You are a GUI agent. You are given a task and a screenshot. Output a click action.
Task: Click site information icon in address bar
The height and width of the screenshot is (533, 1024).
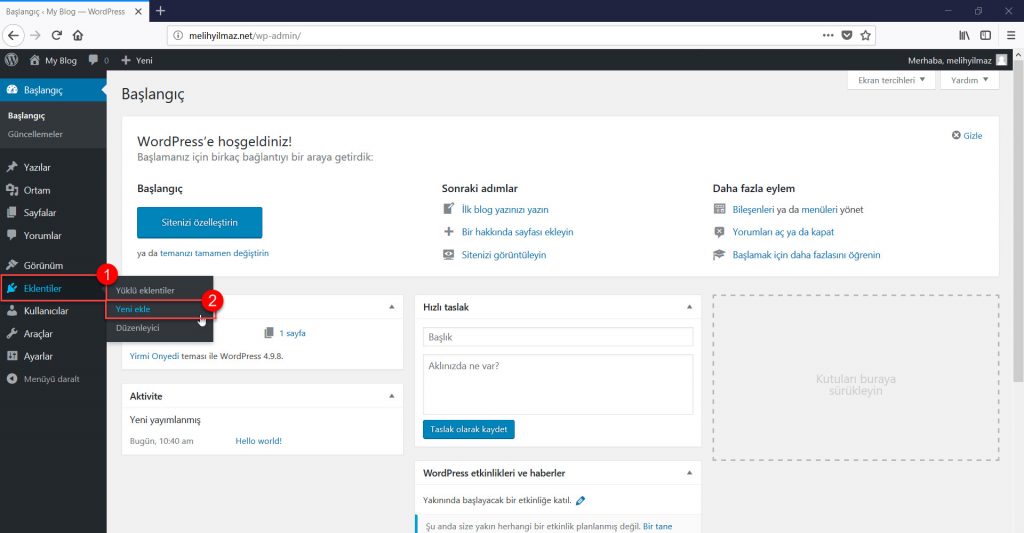click(178, 35)
